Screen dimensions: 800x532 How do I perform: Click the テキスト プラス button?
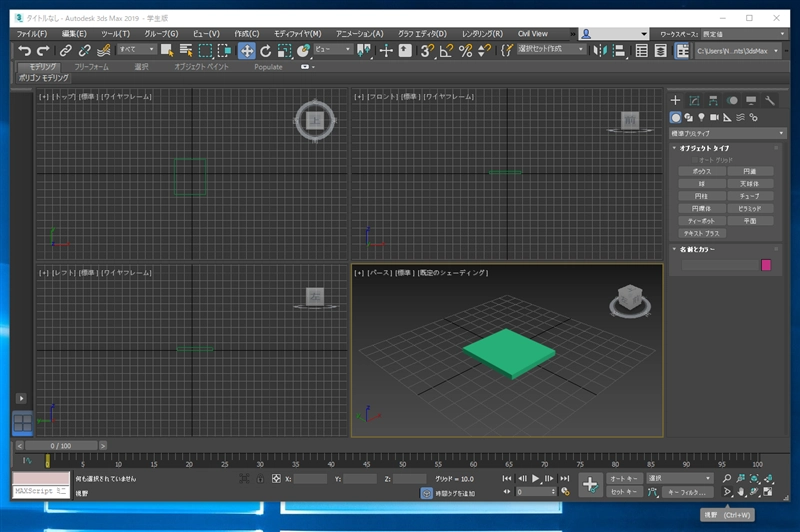pyautogui.click(x=702, y=233)
